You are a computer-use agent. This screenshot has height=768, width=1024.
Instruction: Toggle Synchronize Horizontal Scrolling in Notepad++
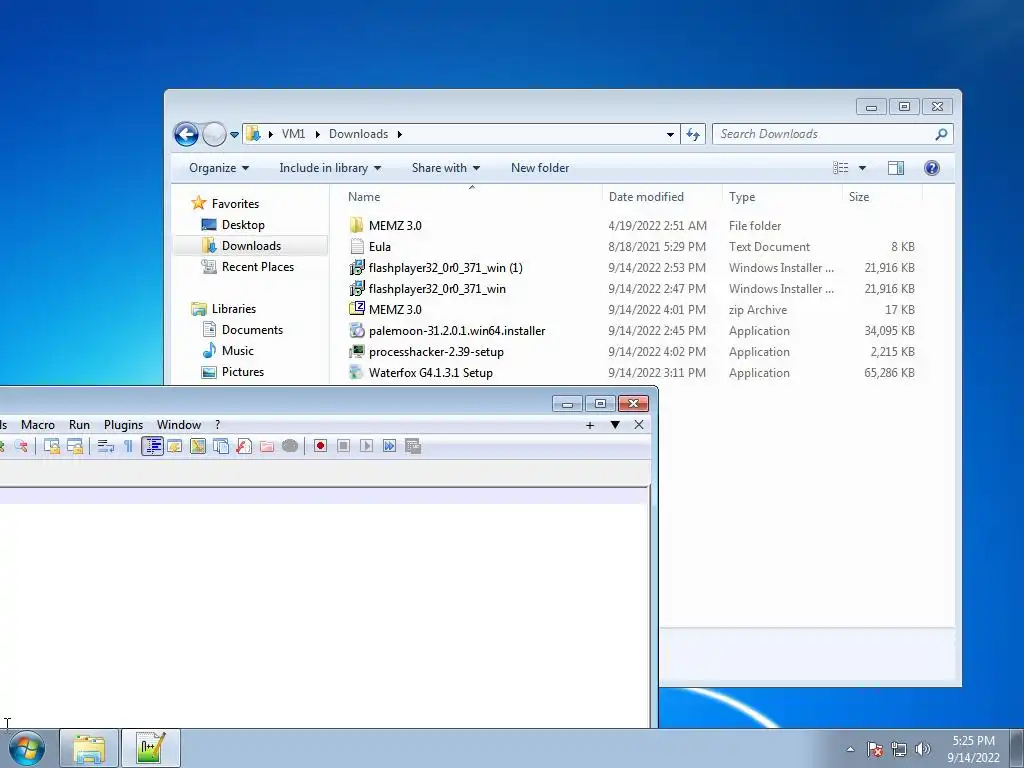tap(75, 446)
